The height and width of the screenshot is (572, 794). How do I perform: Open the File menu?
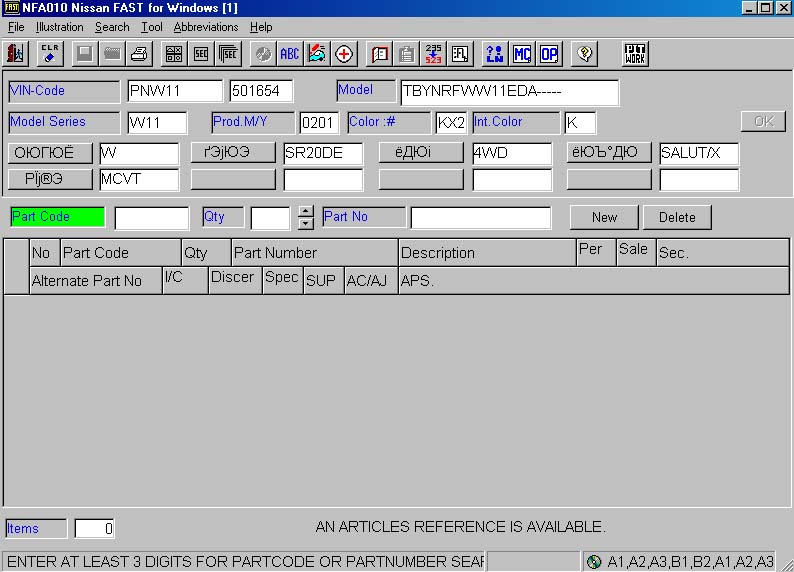coord(16,27)
